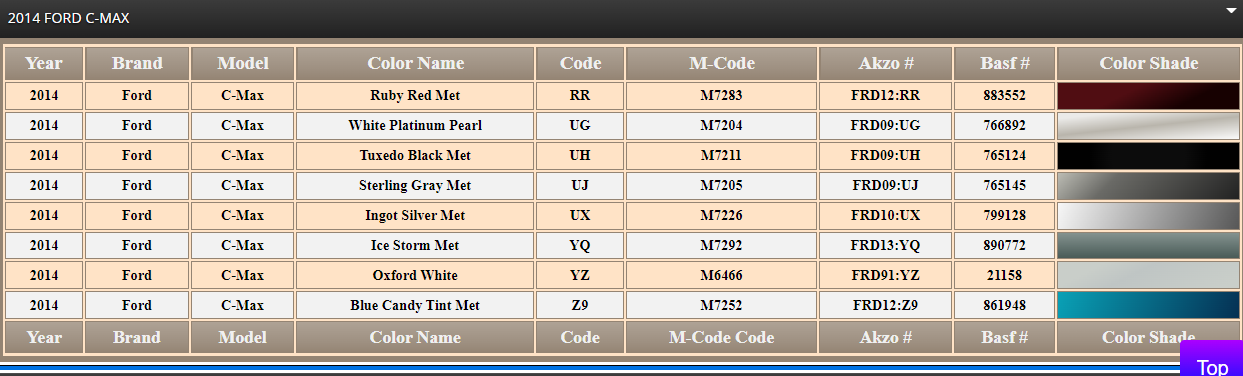
Task: Click Akzo number FRD09:UH
Action: click(x=886, y=156)
